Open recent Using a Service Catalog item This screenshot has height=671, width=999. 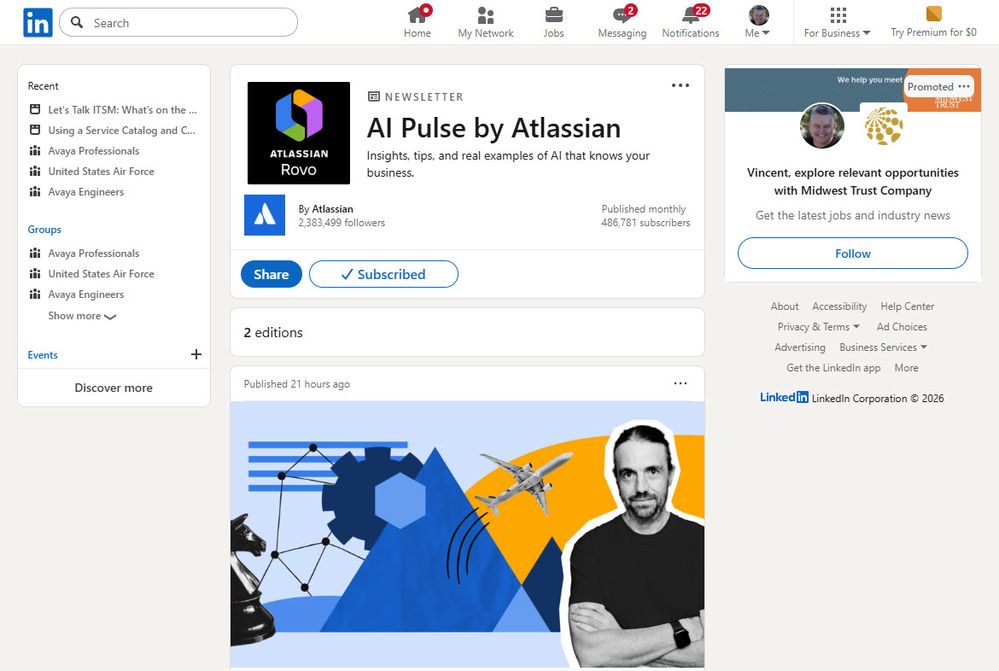tap(113, 130)
